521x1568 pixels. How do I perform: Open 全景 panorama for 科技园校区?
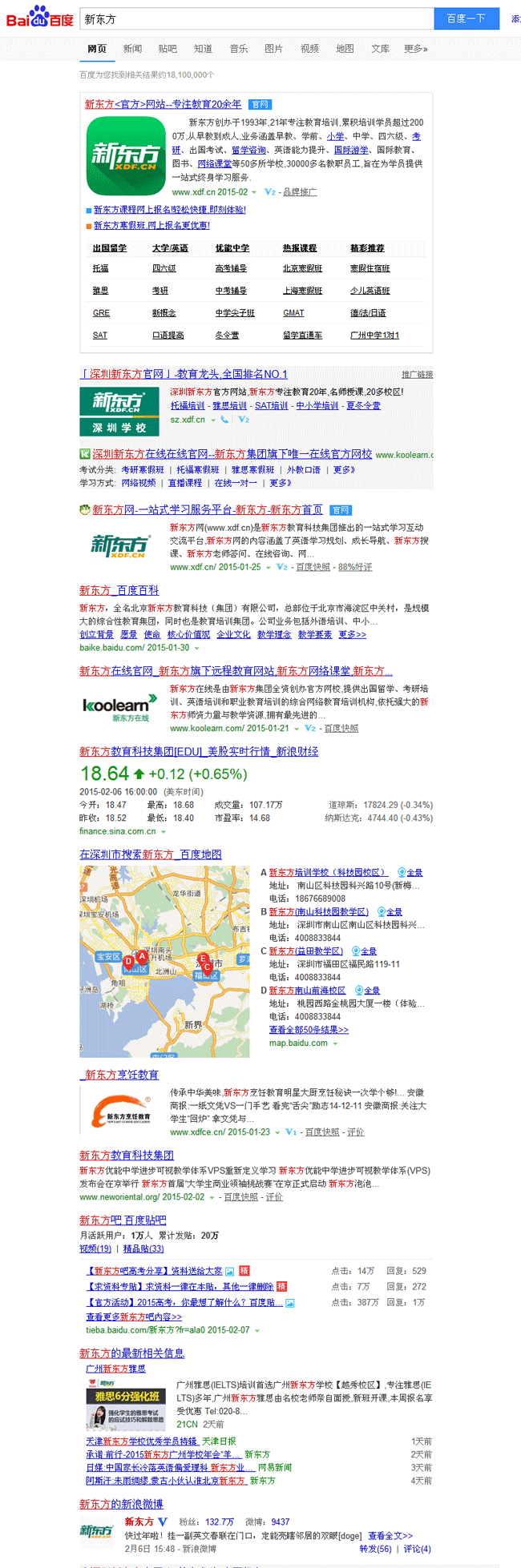[x=410, y=872]
